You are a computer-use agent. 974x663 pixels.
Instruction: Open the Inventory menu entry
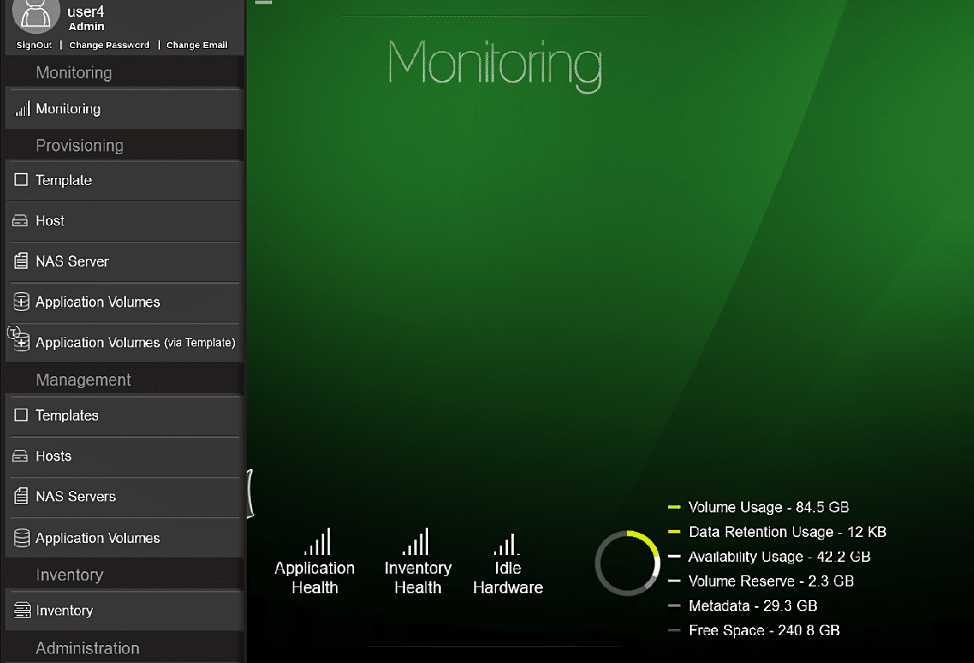pyautogui.click(x=124, y=611)
